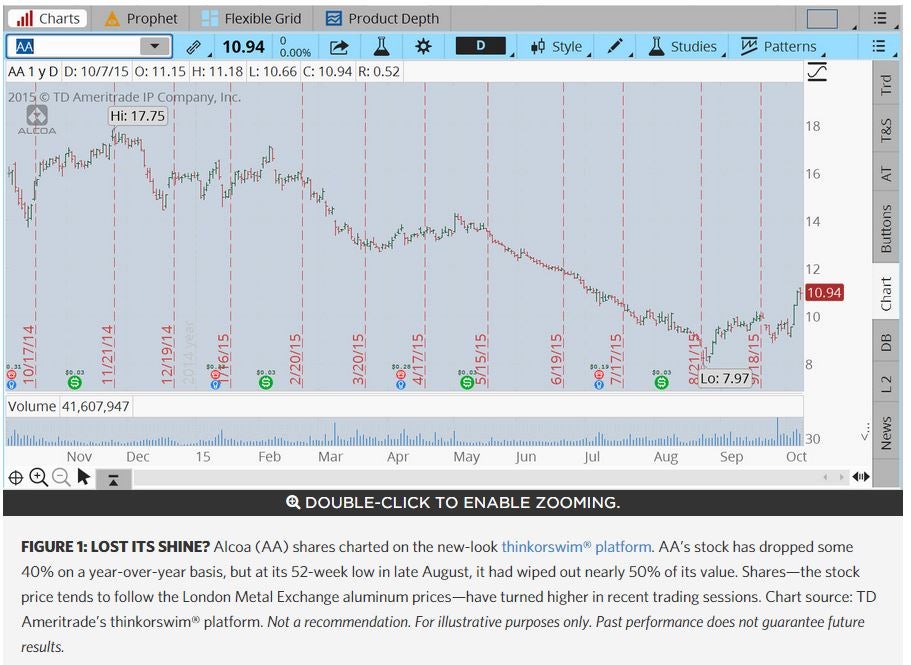This screenshot has height=665, width=911.
Task: Open the drawing tools pencil menu
Action: (616, 46)
